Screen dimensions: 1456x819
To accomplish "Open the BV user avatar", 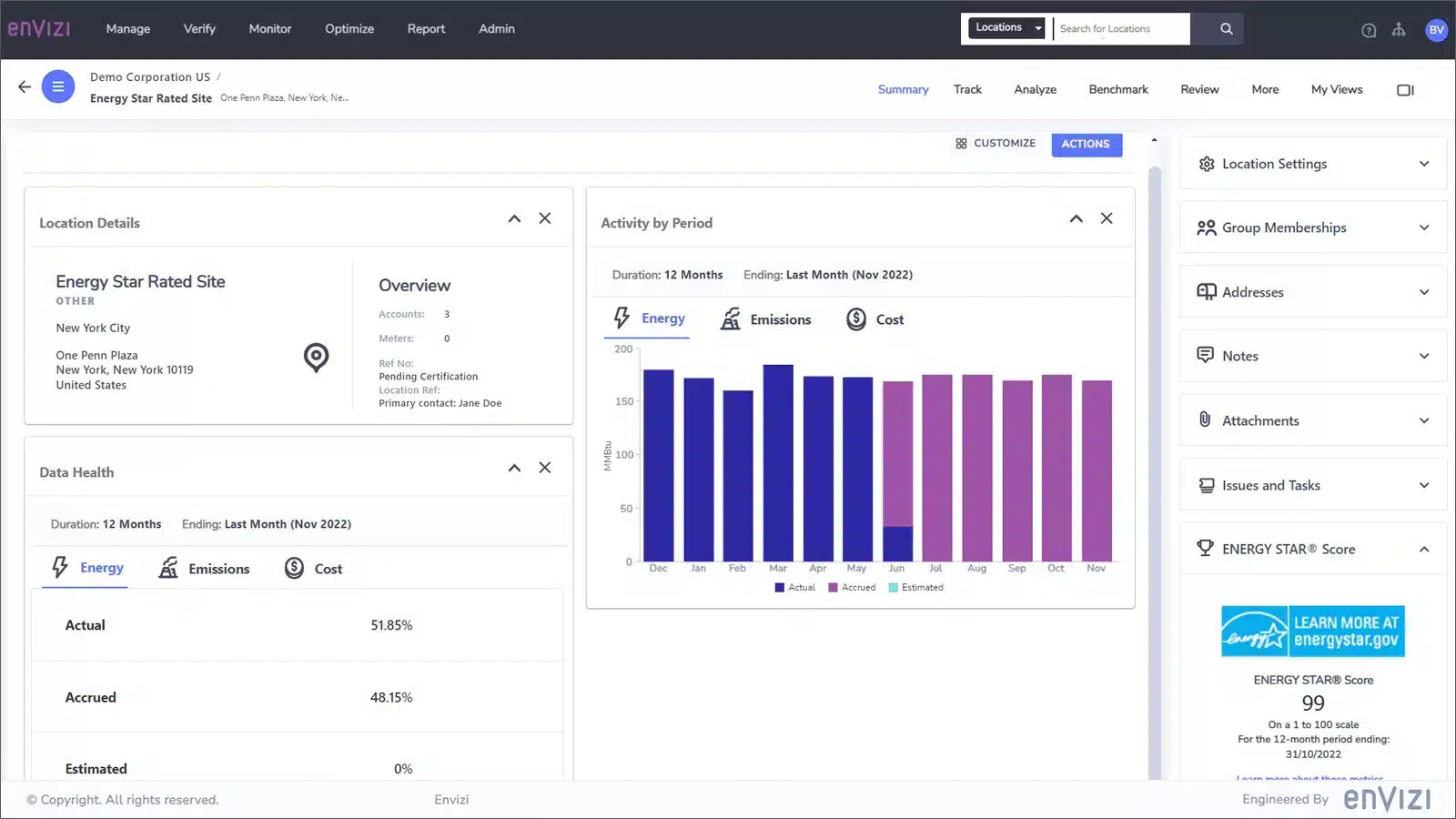I will (x=1436, y=30).
